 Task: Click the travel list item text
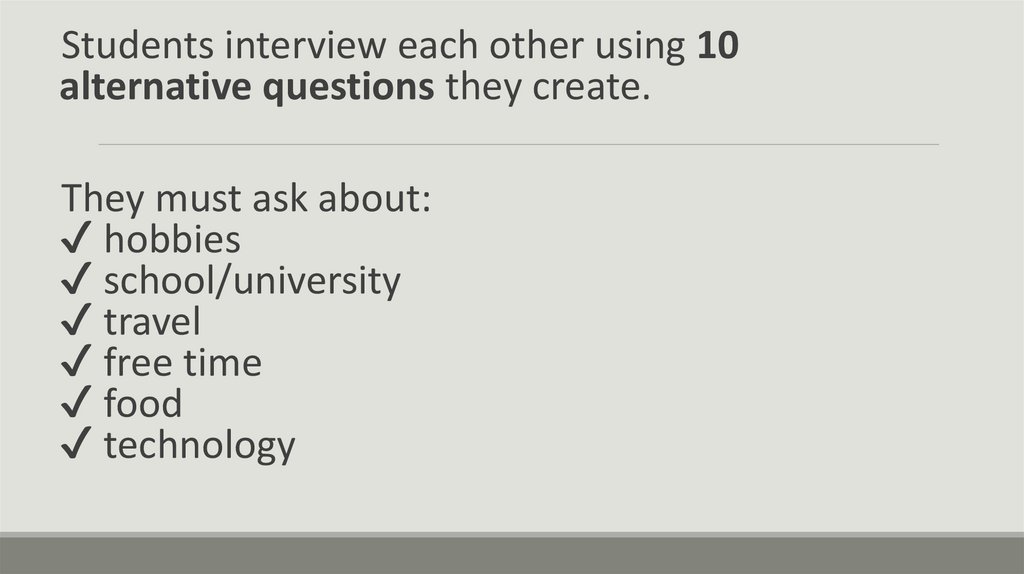(152, 322)
